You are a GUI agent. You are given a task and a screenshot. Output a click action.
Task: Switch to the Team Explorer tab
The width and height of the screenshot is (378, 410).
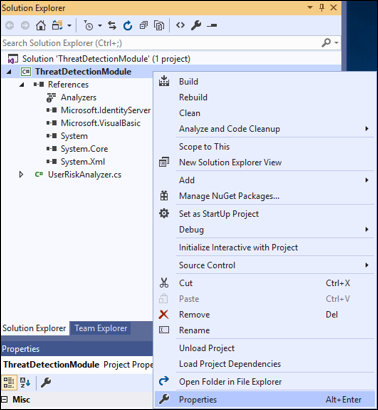pyautogui.click(x=101, y=328)
